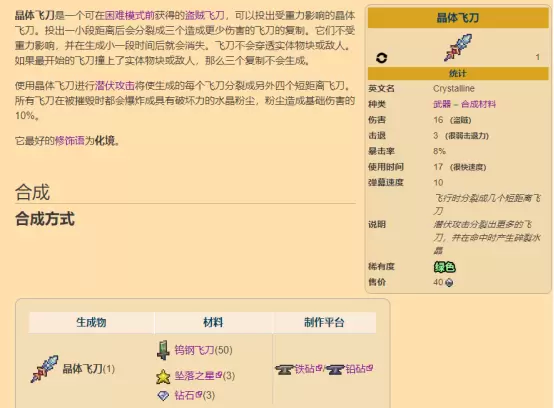Screen dimensions: 554x408
Task: Click the silver coin icon beside 40
Action: [449, 283]
